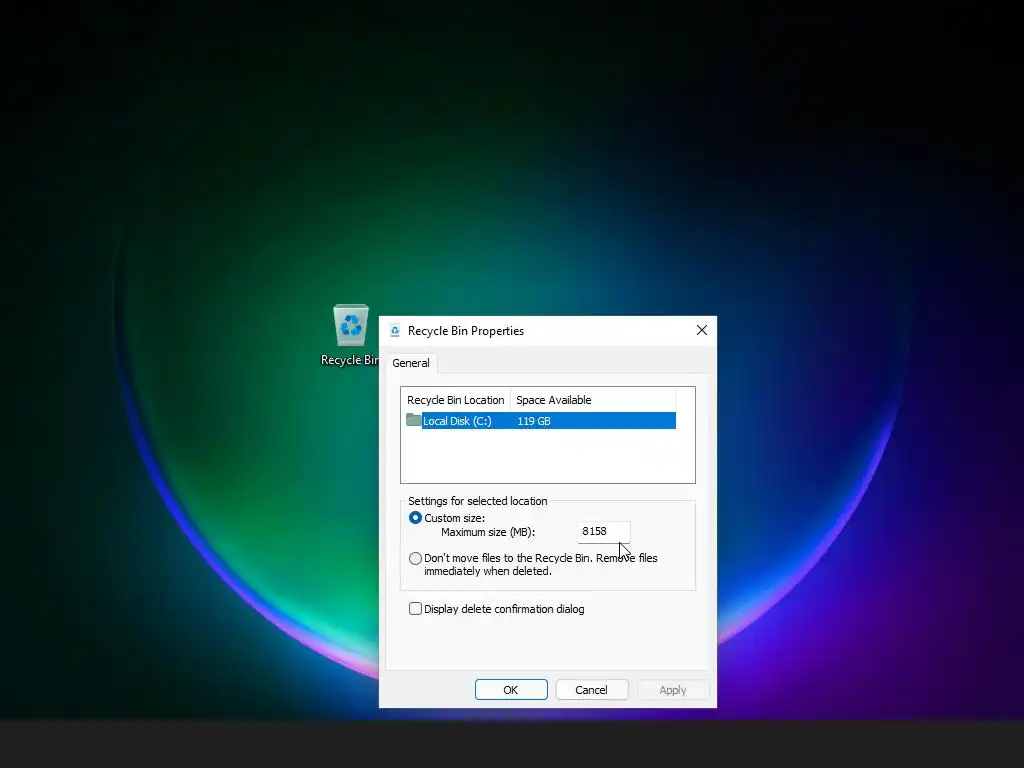1024x768 pixels.
Task: Click the Maximum size (MB) input field
Action: (604, 532)
